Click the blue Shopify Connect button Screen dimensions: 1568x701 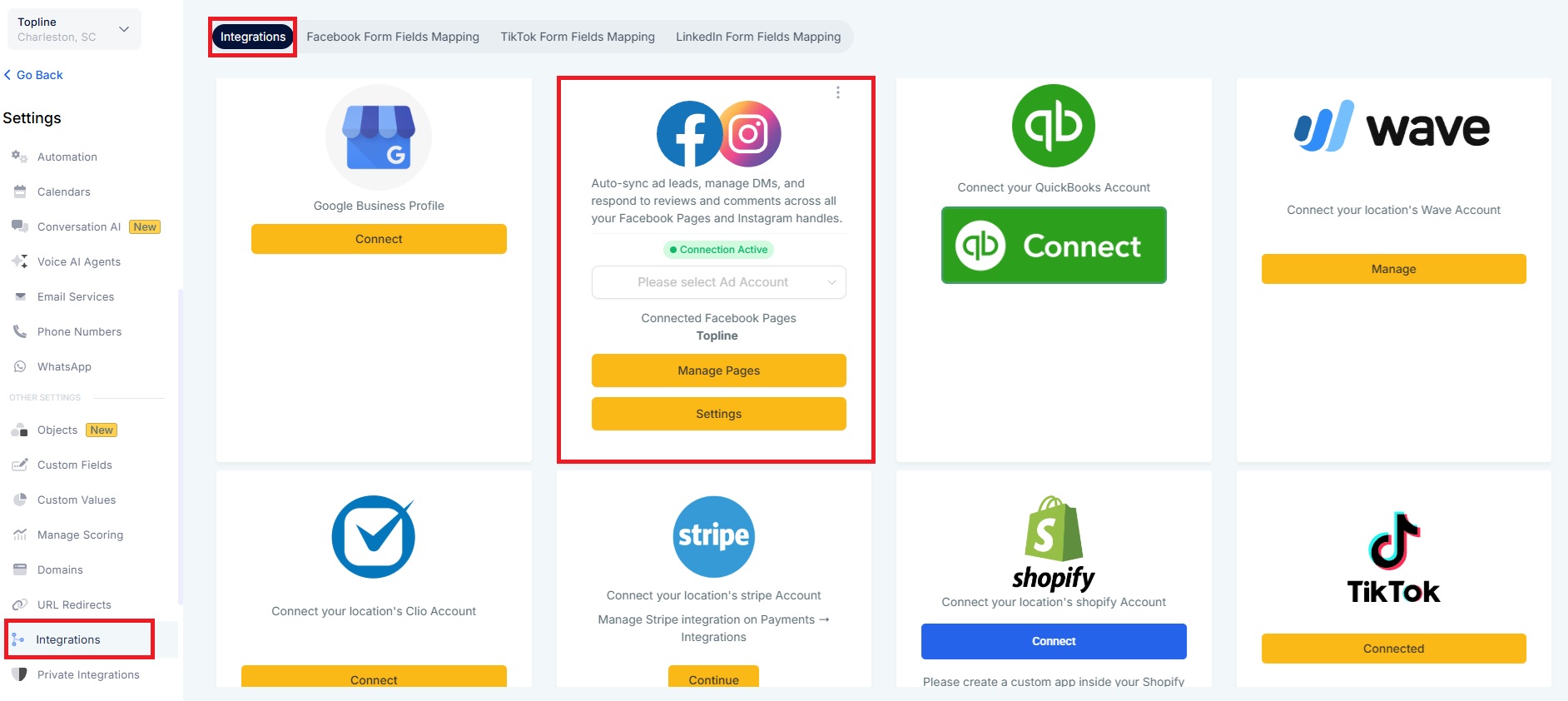(x=1054, y=641)
